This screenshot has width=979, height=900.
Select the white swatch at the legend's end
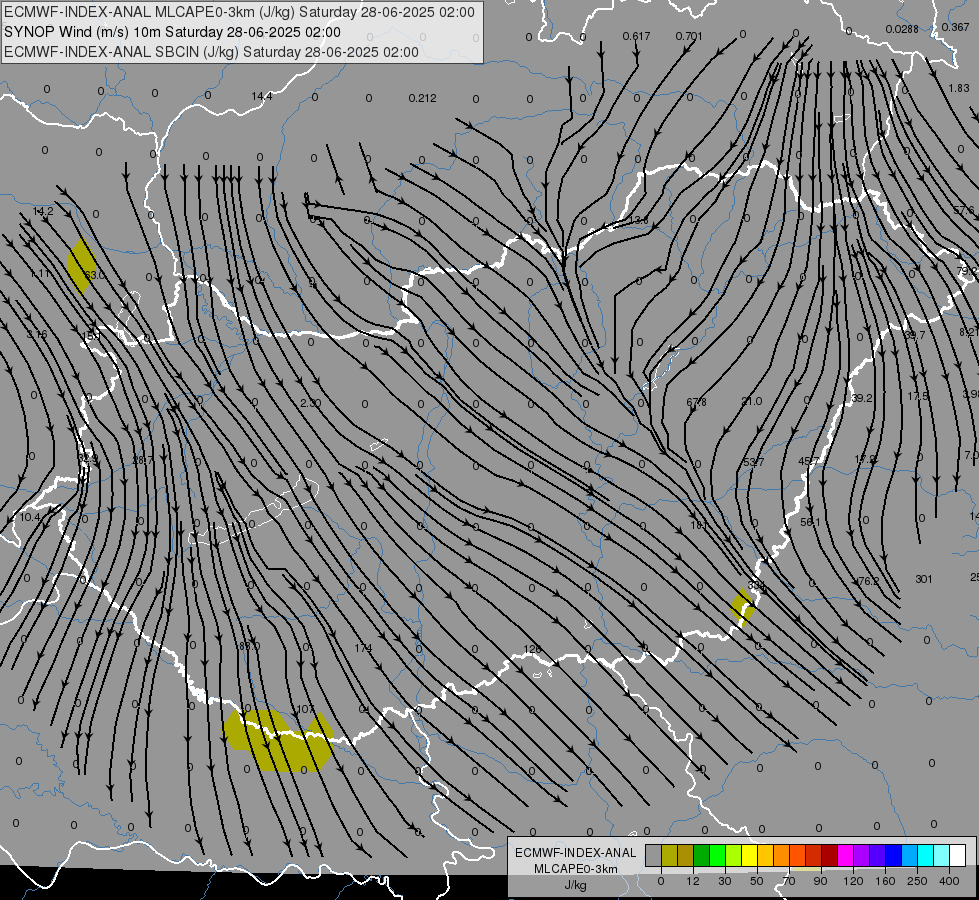tap(958, 856)
